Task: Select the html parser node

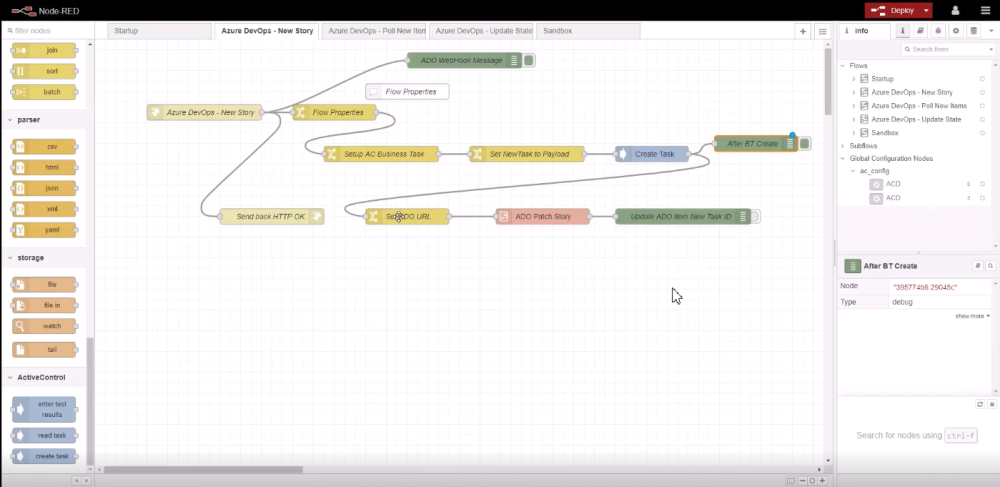Action: (44, 168)
